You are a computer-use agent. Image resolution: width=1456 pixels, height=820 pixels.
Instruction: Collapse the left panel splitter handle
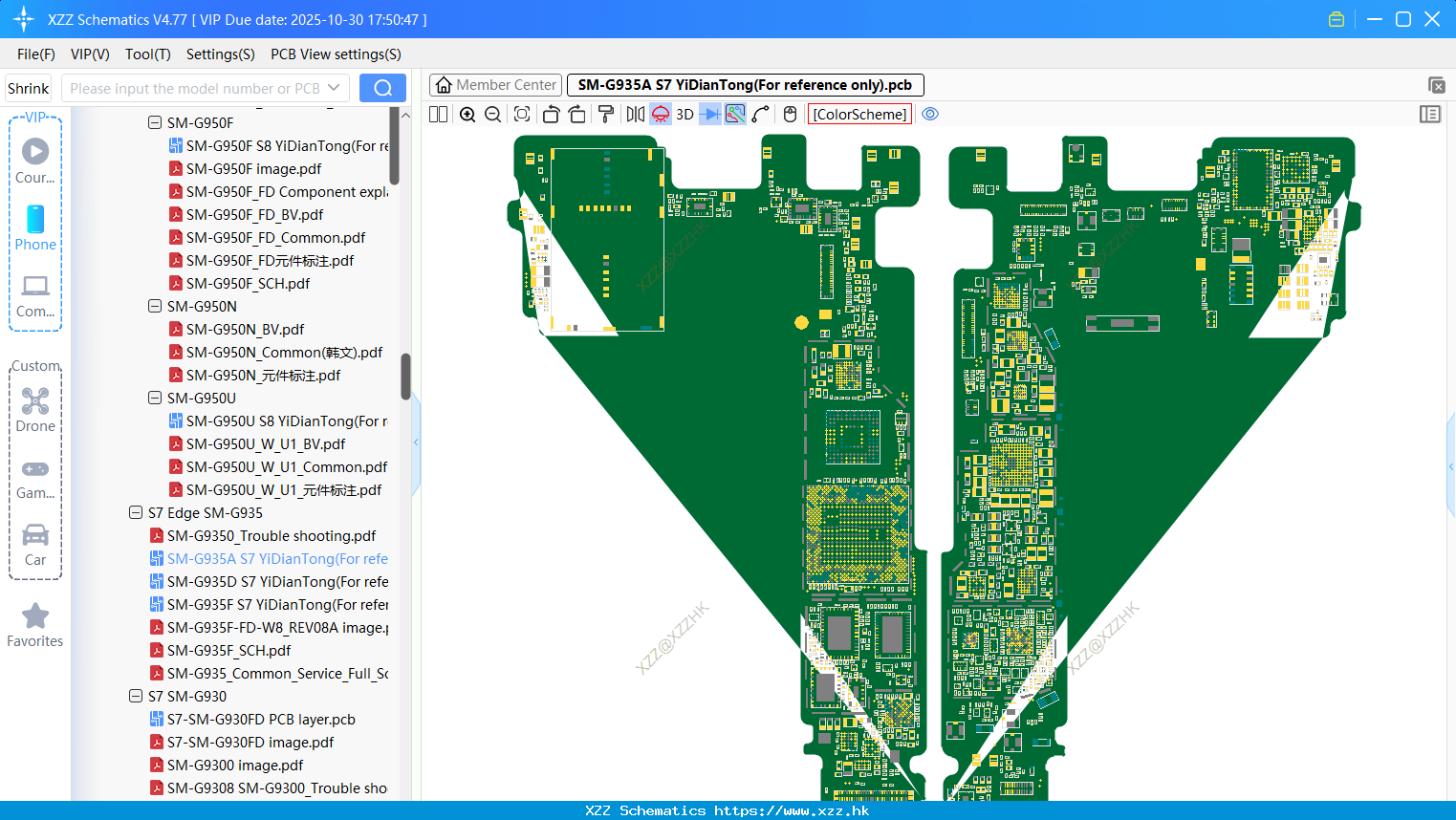416,442
